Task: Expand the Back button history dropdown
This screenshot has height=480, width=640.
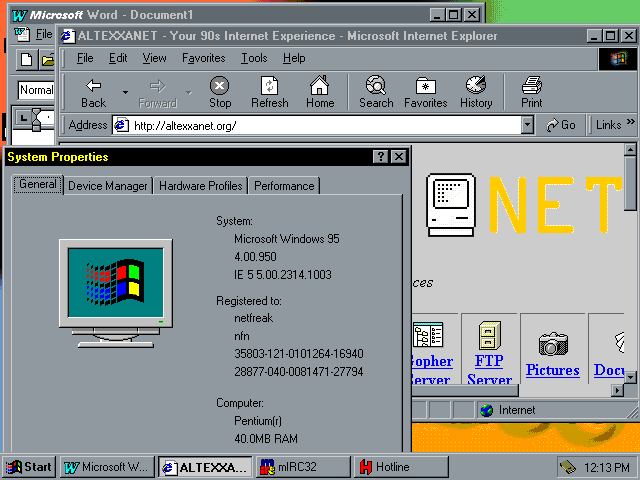Action: 125,92
